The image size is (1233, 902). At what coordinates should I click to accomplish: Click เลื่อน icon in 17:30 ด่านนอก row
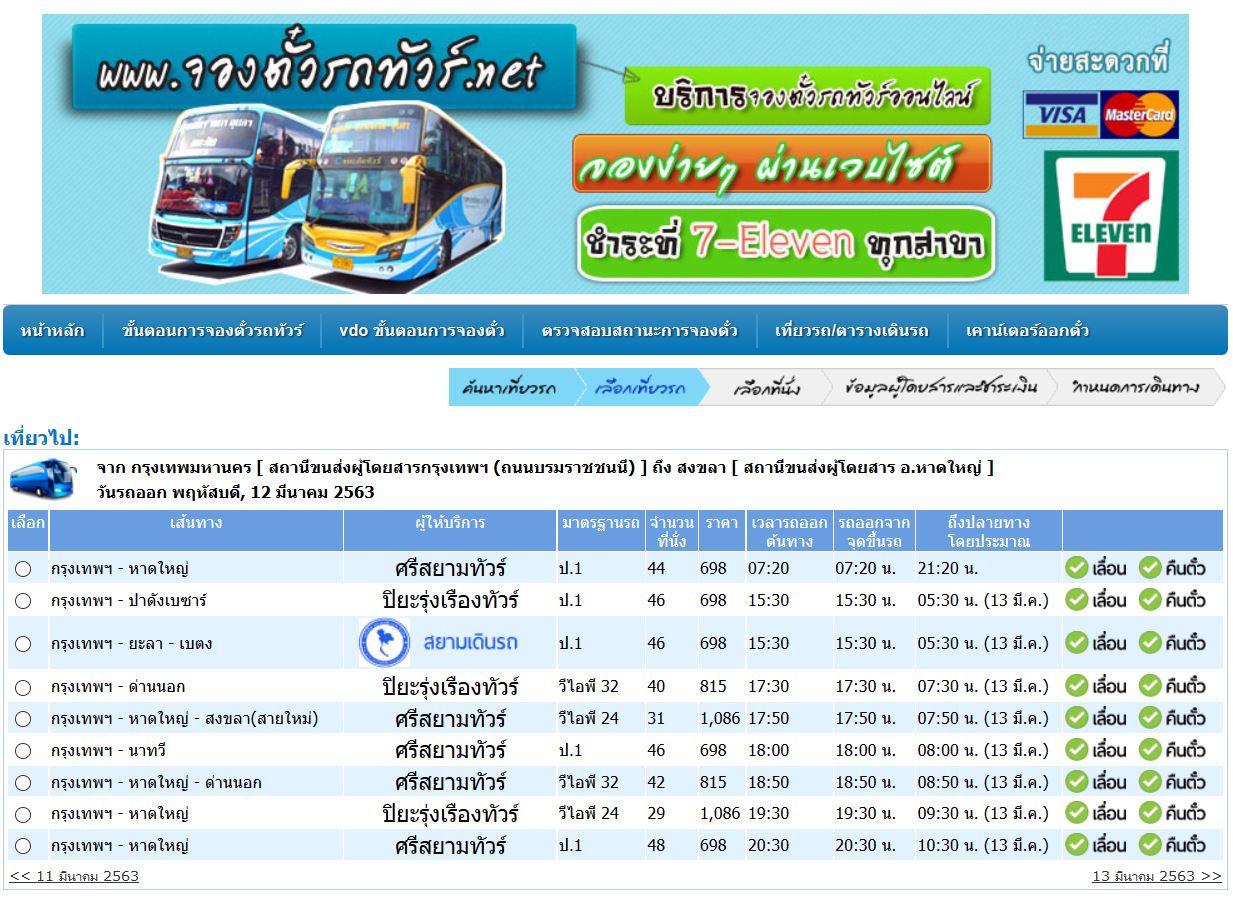tap(1076, 686)
